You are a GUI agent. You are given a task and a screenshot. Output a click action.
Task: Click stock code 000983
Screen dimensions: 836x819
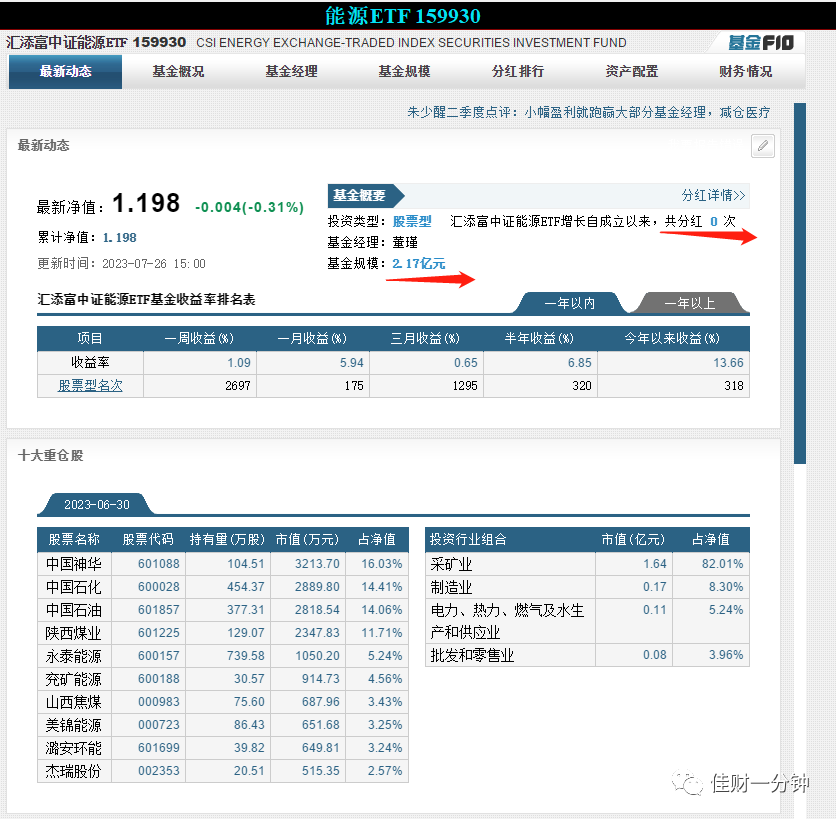point(158,702)
